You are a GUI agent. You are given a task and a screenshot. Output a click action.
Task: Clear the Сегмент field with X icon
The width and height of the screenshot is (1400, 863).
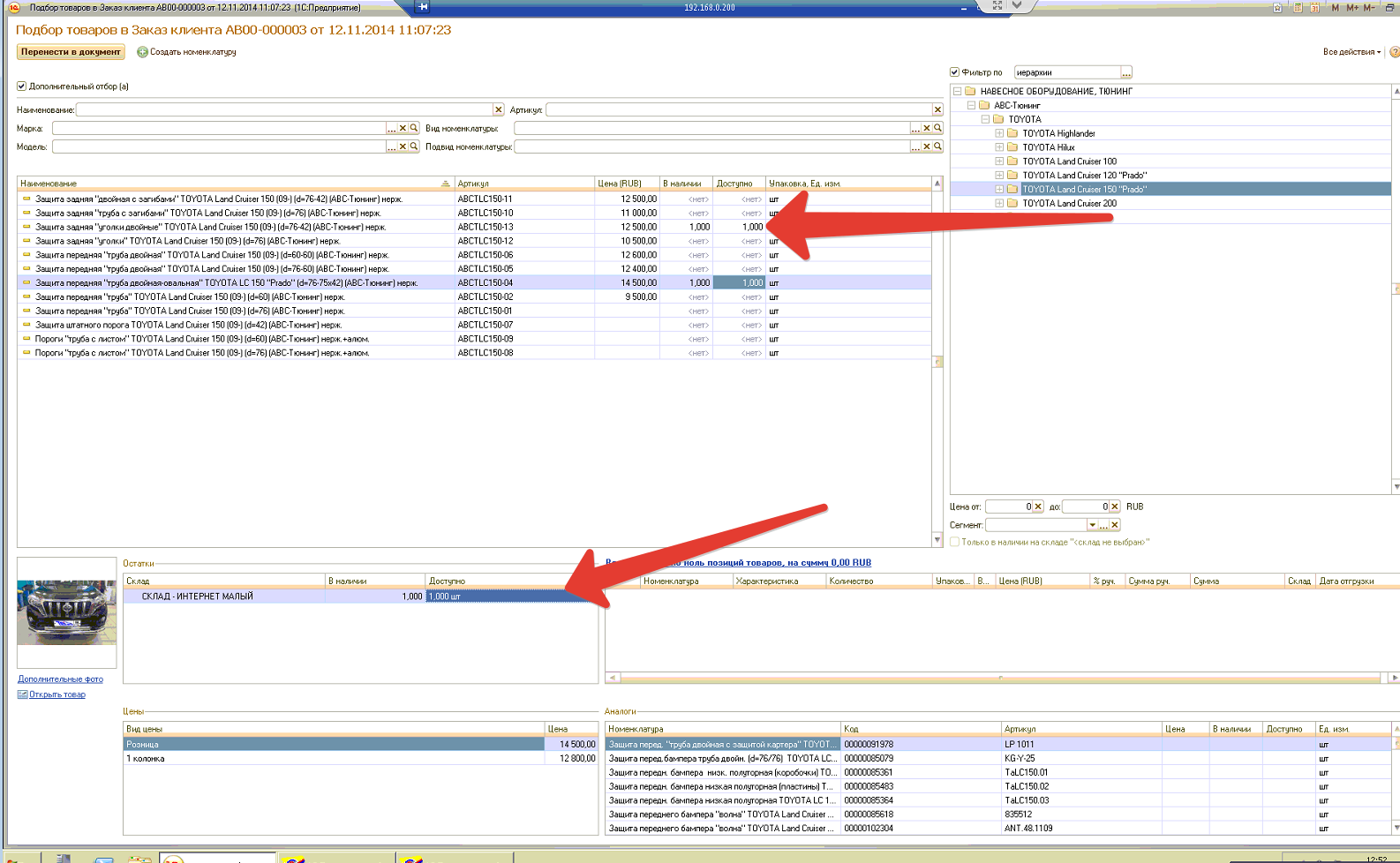pos(1115,525)
